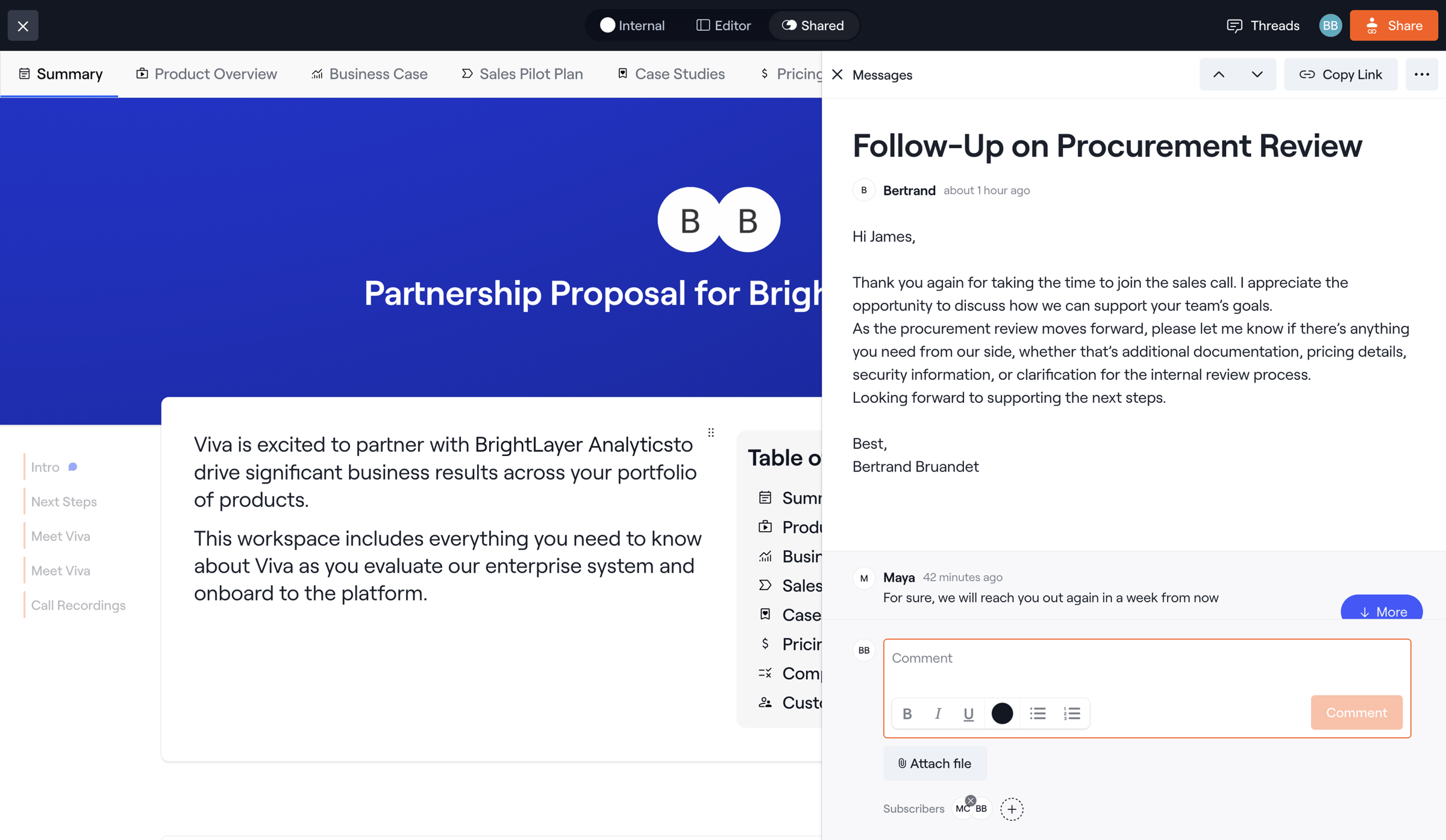Close the Messages panel

837,75
